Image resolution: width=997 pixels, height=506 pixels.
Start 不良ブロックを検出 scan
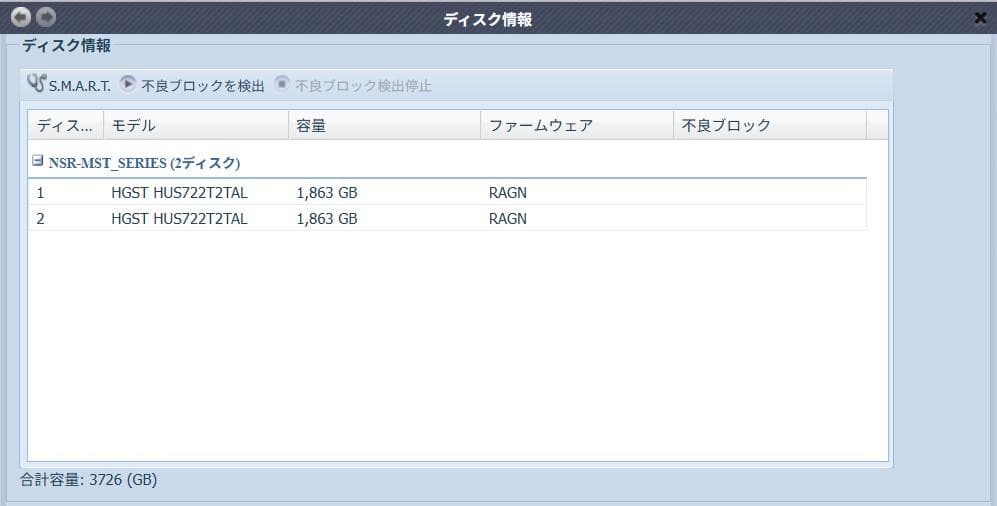click(192, 85)
